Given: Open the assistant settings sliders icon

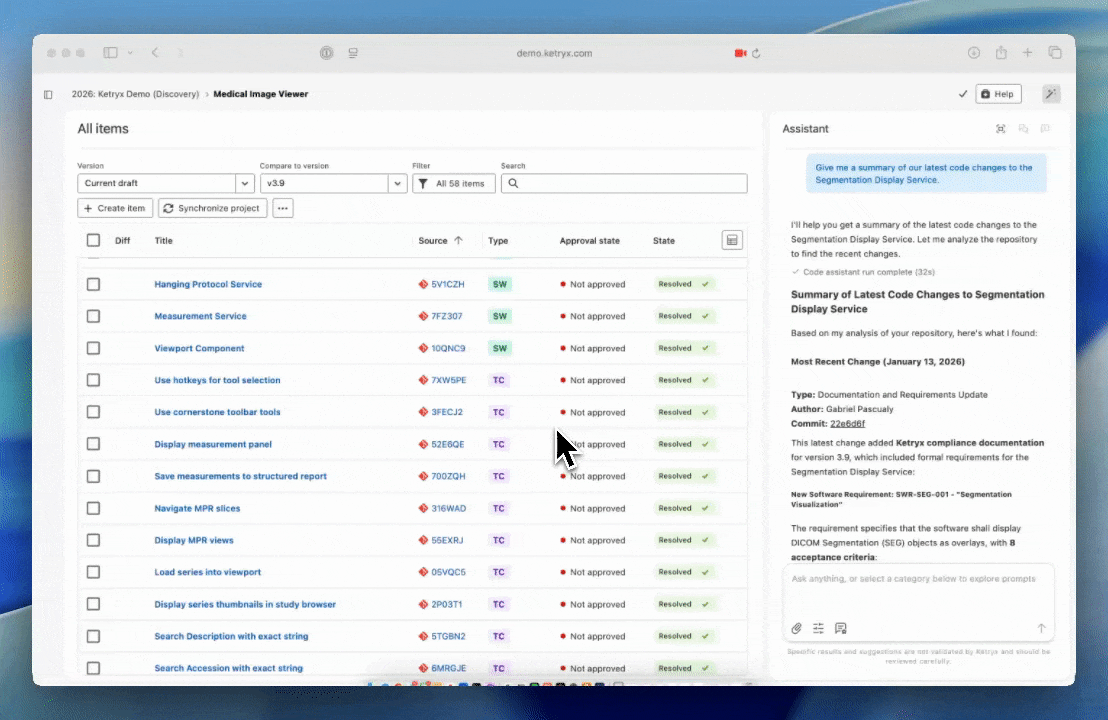Looking at the screenshot, I should [x=818, y=628].
